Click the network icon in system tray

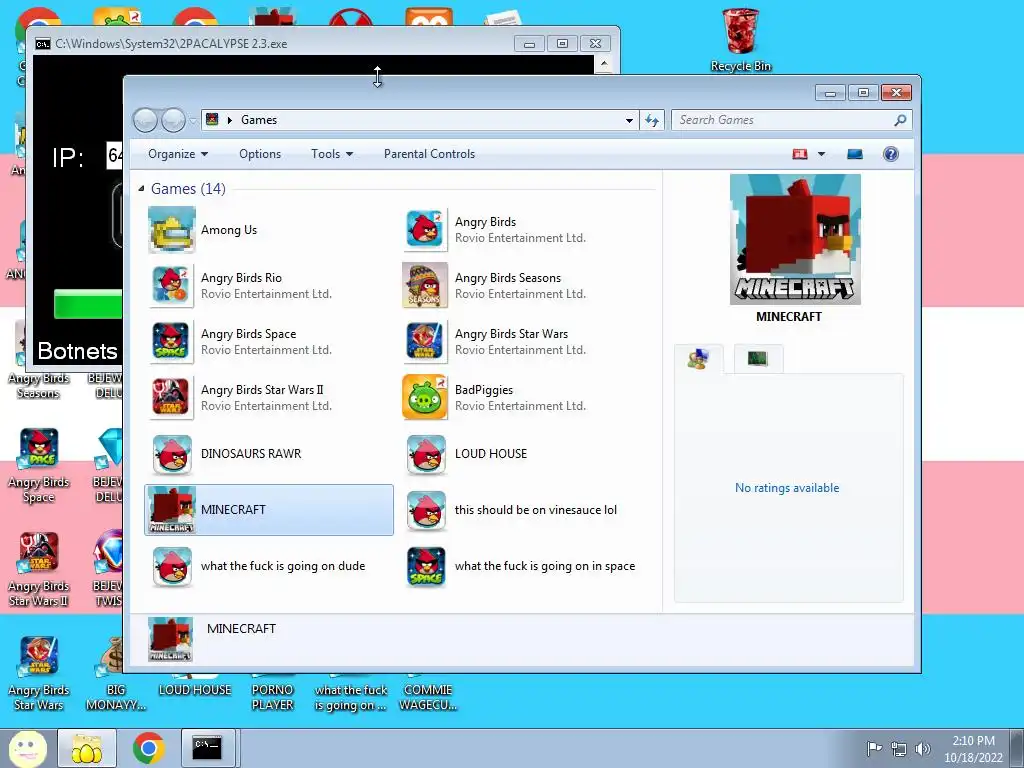click(x=899, y=748)
